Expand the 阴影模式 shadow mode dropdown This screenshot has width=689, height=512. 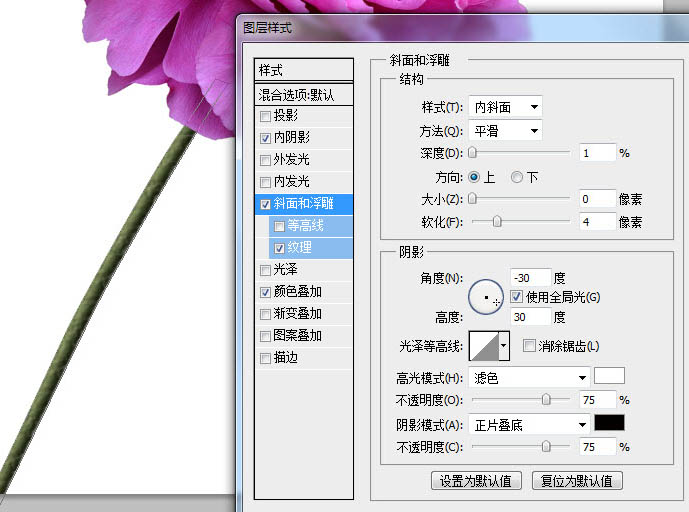[x=529, y=425]
